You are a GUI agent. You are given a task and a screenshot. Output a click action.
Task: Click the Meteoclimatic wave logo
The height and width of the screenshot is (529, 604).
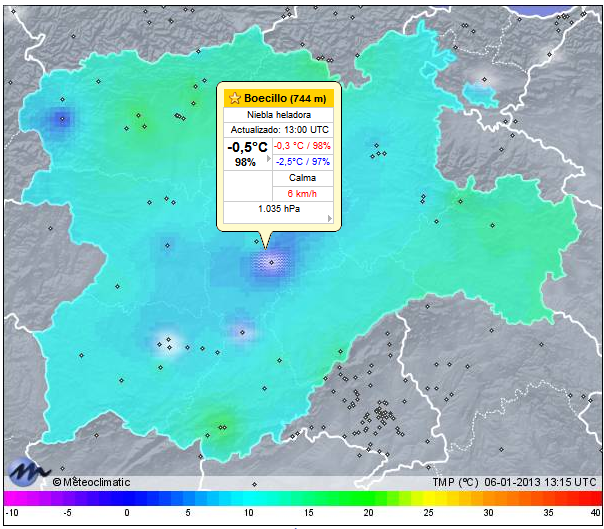point(28,471)
